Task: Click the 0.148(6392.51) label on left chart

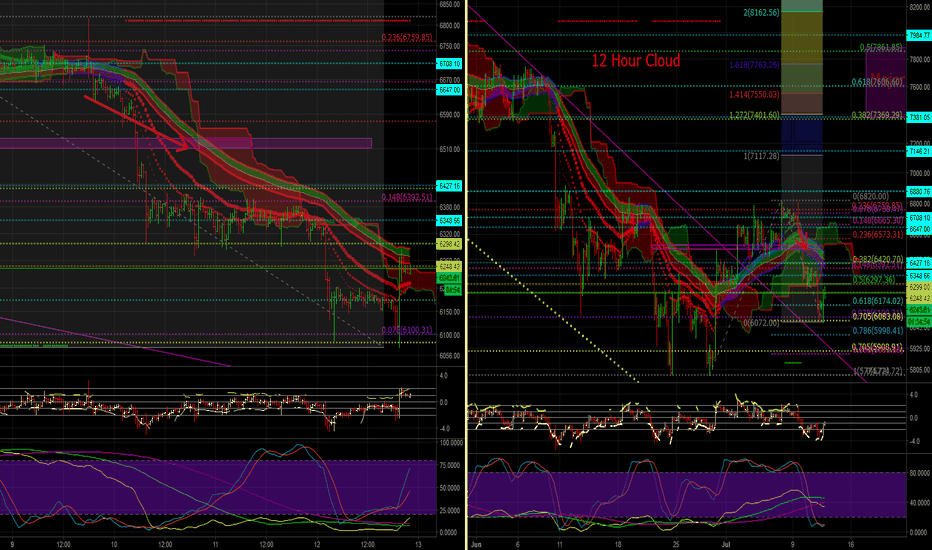Action: [x=407, y=197]
